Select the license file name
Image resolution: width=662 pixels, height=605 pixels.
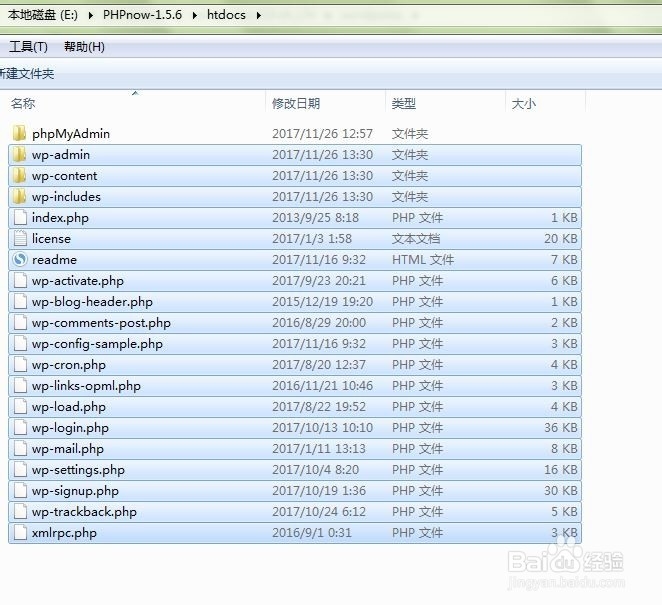[x=52, y=239]
